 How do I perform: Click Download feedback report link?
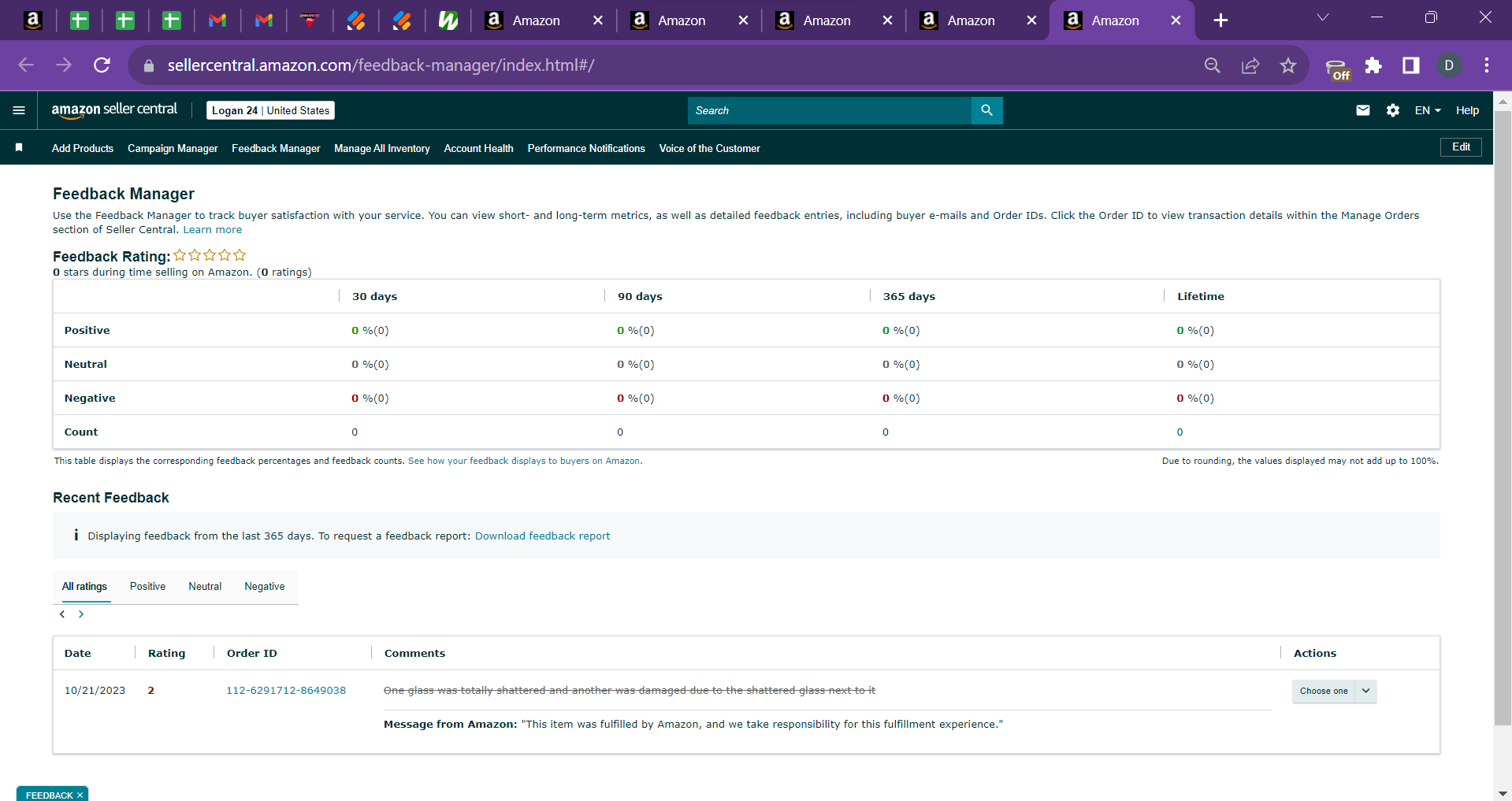542,536
